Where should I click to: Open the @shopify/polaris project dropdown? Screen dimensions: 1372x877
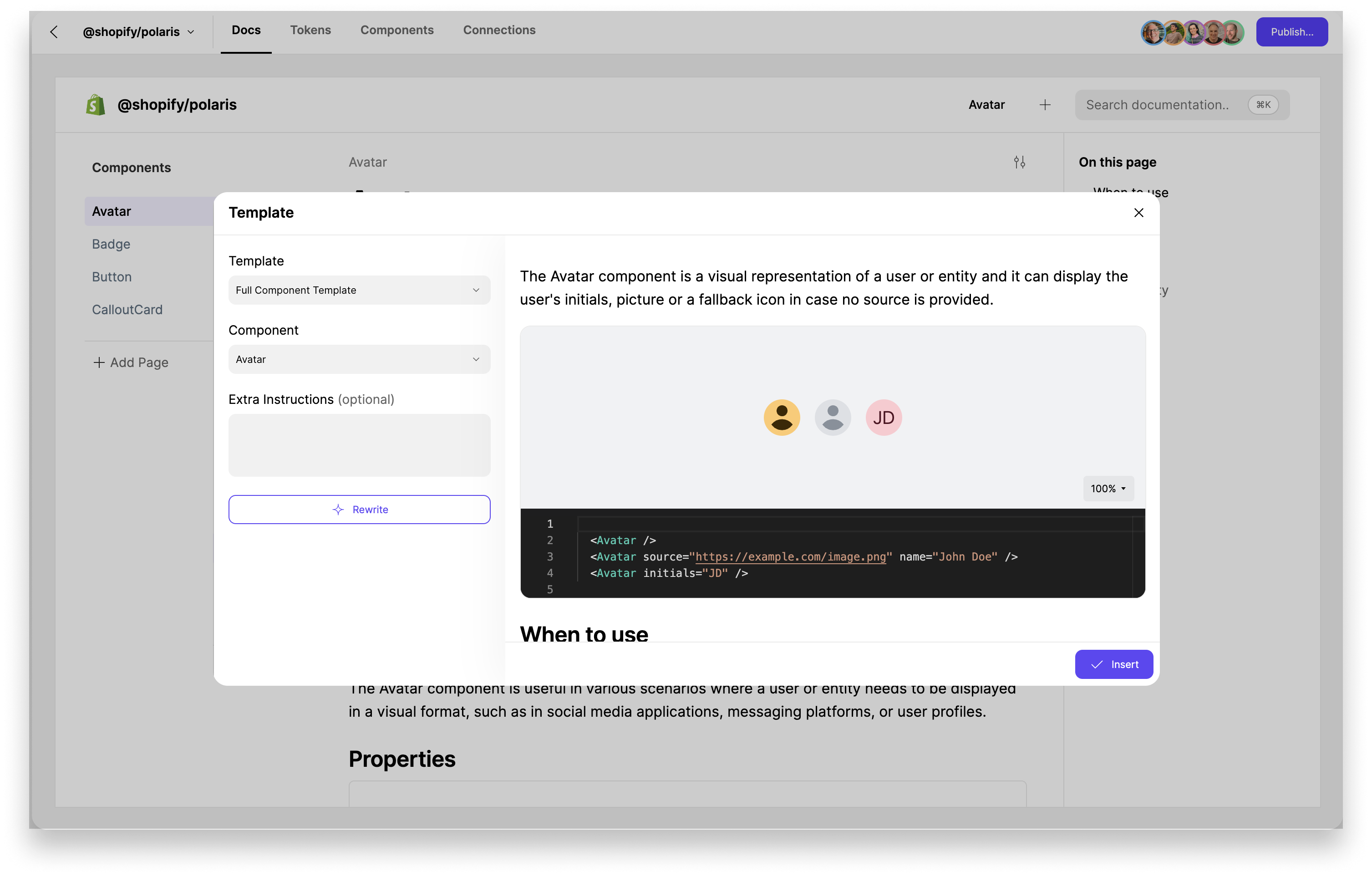[x=138, y=32]
